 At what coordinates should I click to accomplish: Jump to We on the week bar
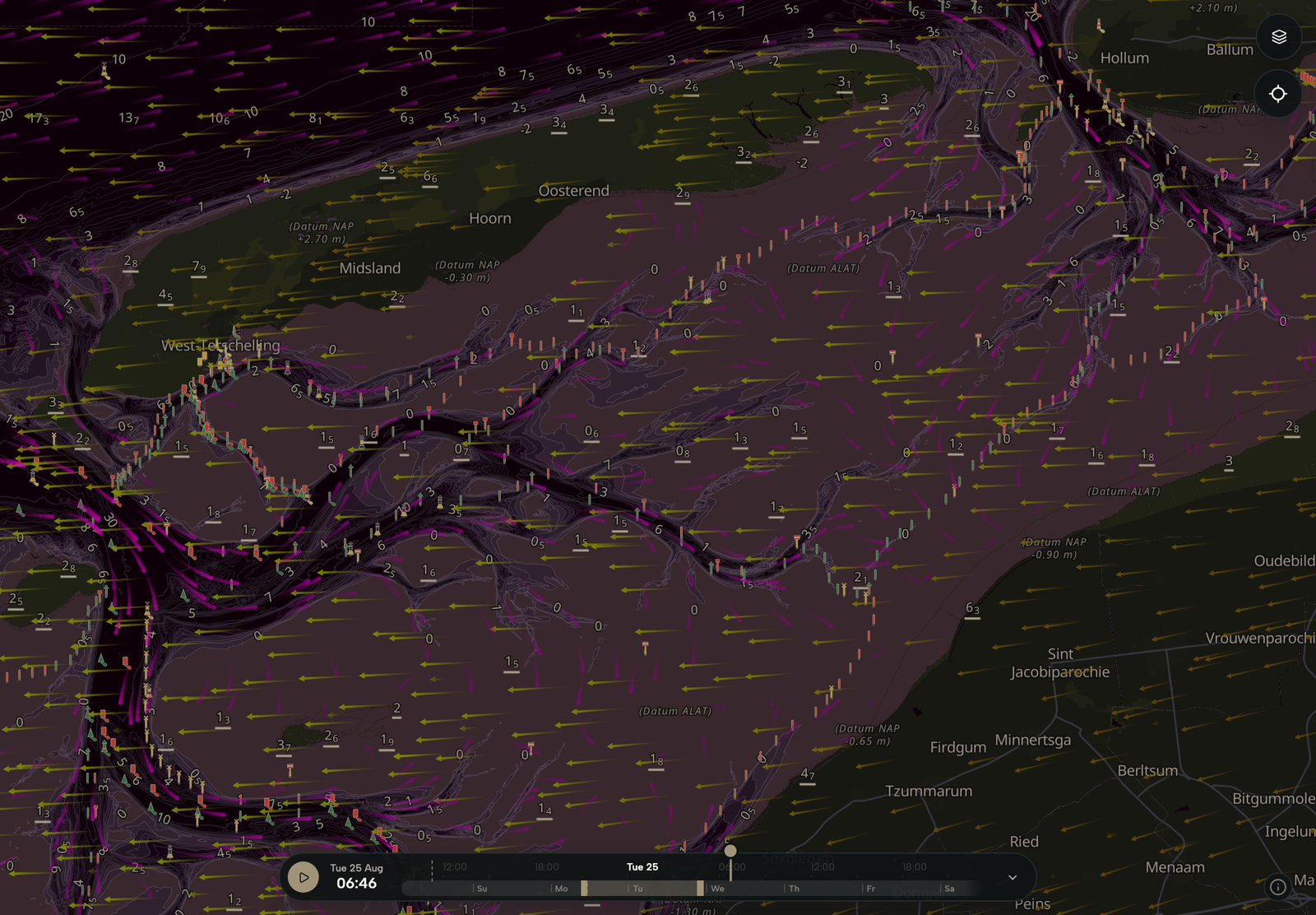pos(717,889)
